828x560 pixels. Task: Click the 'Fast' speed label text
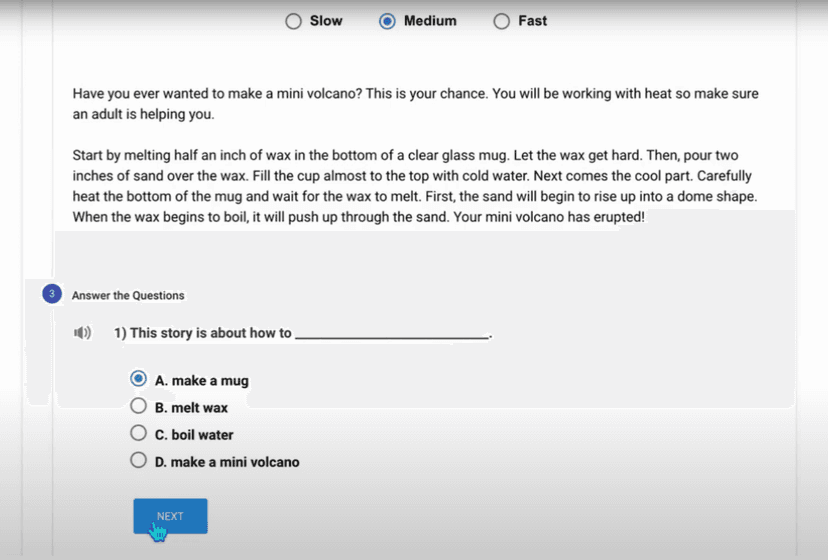532,21
